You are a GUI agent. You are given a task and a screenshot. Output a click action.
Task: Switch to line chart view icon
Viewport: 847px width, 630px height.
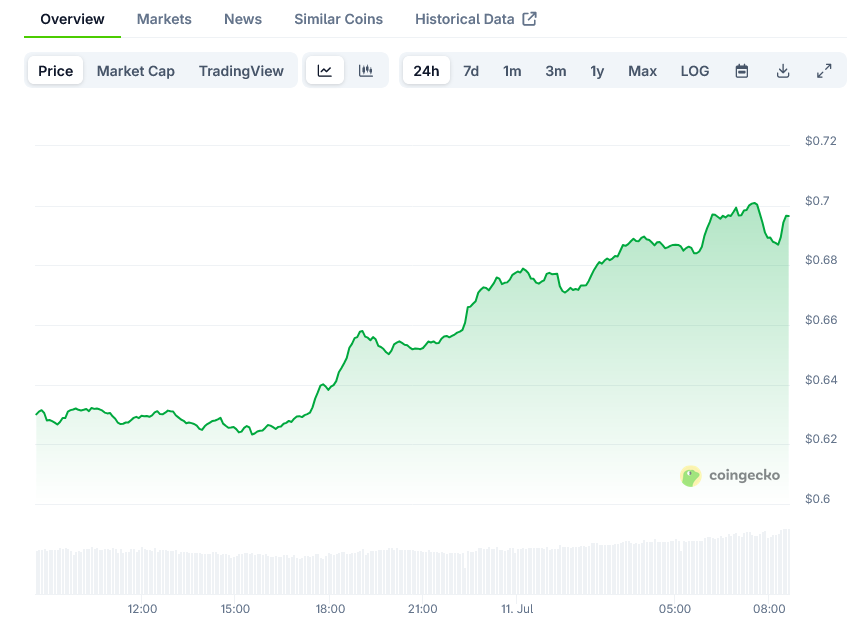[x=325, y=71]
